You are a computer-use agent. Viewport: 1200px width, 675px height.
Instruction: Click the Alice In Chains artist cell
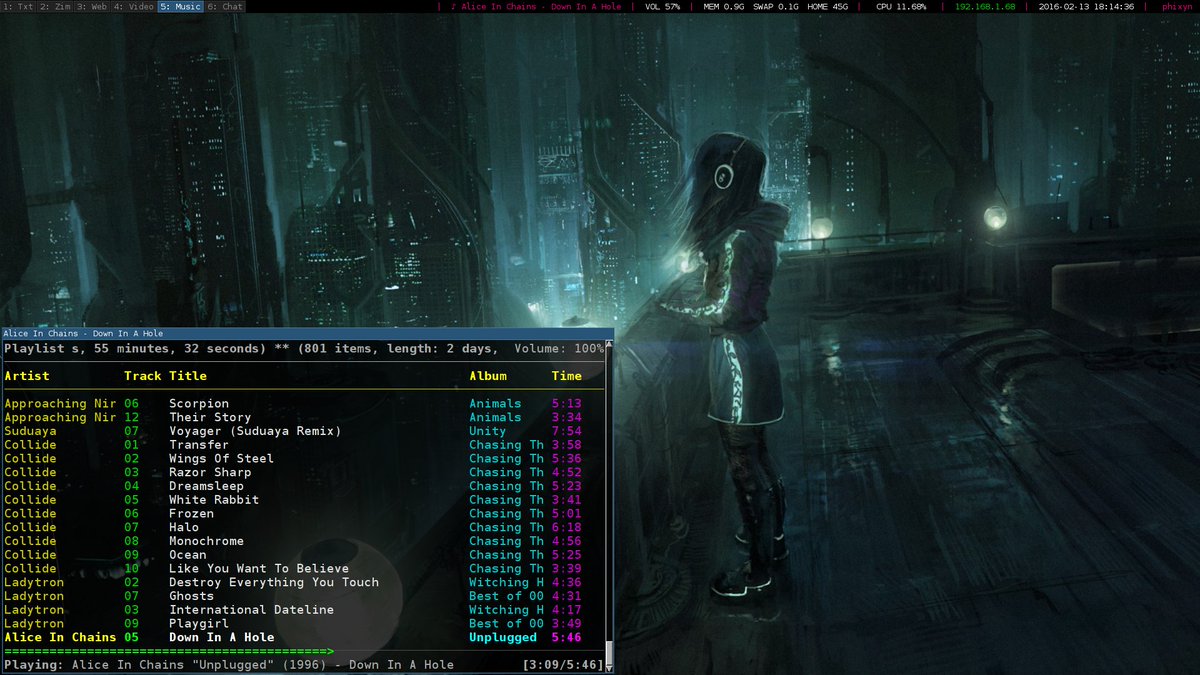(x=60, y=638)
